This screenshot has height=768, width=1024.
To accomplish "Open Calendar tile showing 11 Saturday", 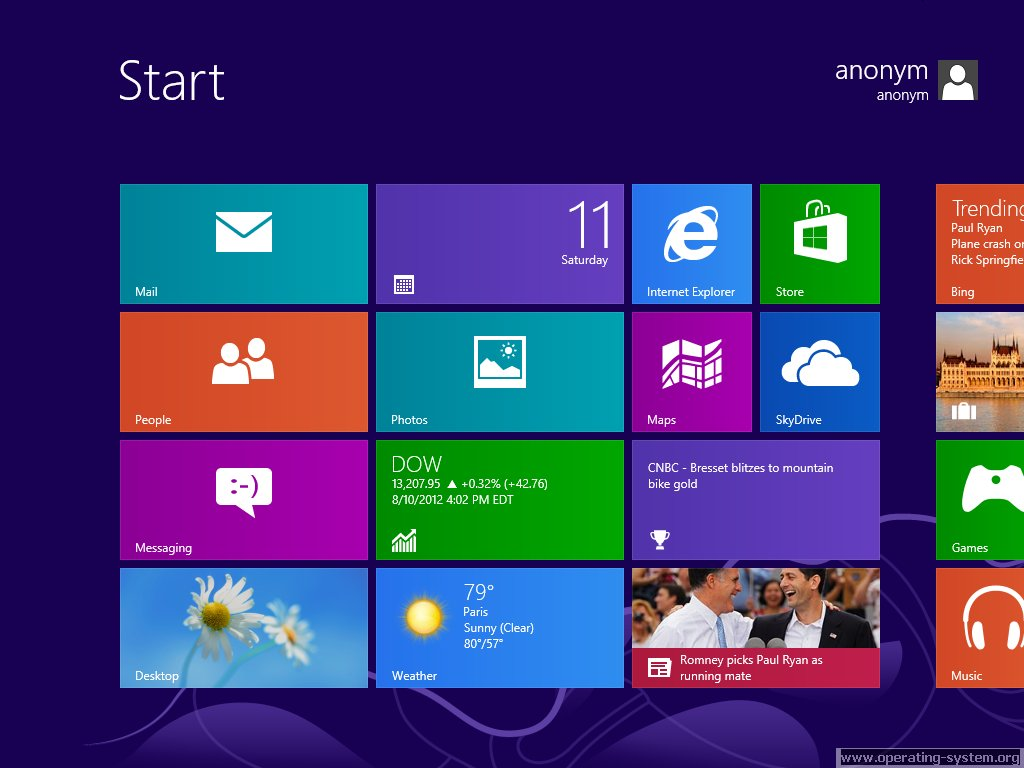I will point(499,243).
